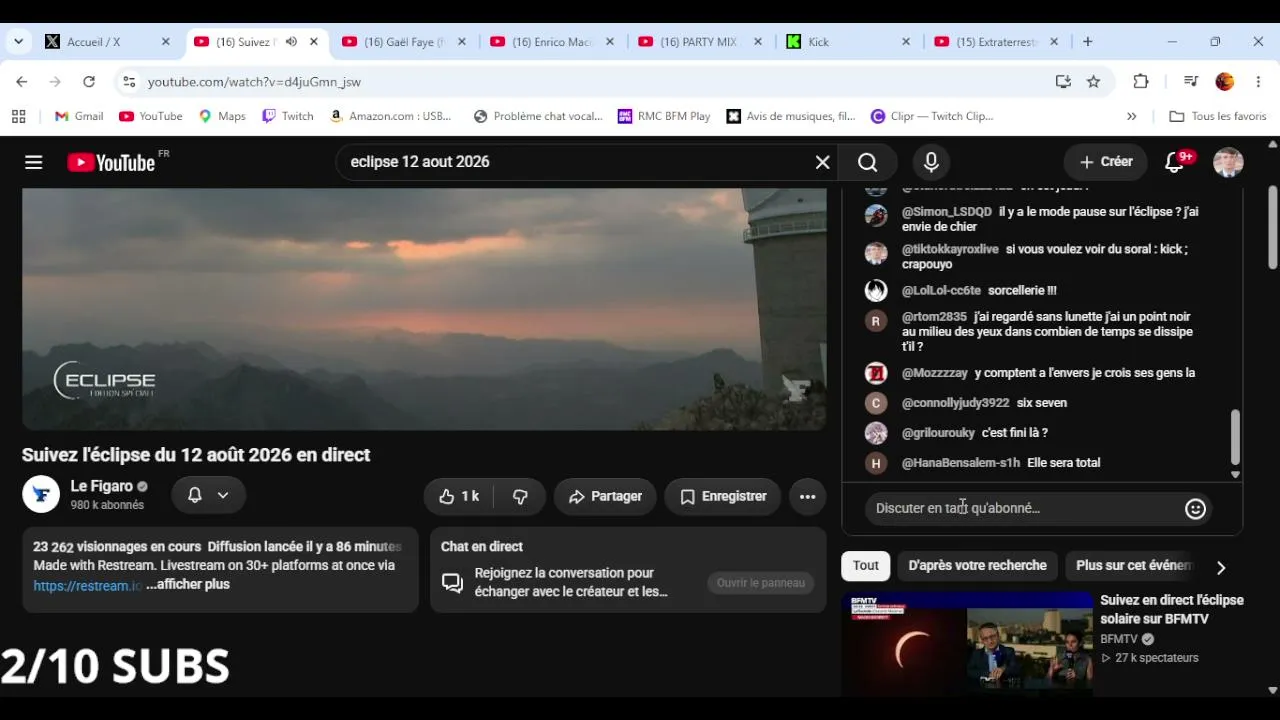Open the Chrome profile avatar

1225,82
